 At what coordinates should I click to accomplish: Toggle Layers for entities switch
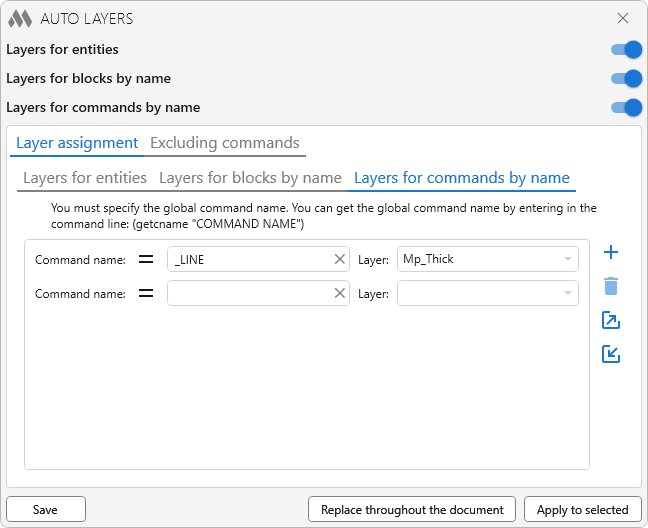tap(626, 50)
